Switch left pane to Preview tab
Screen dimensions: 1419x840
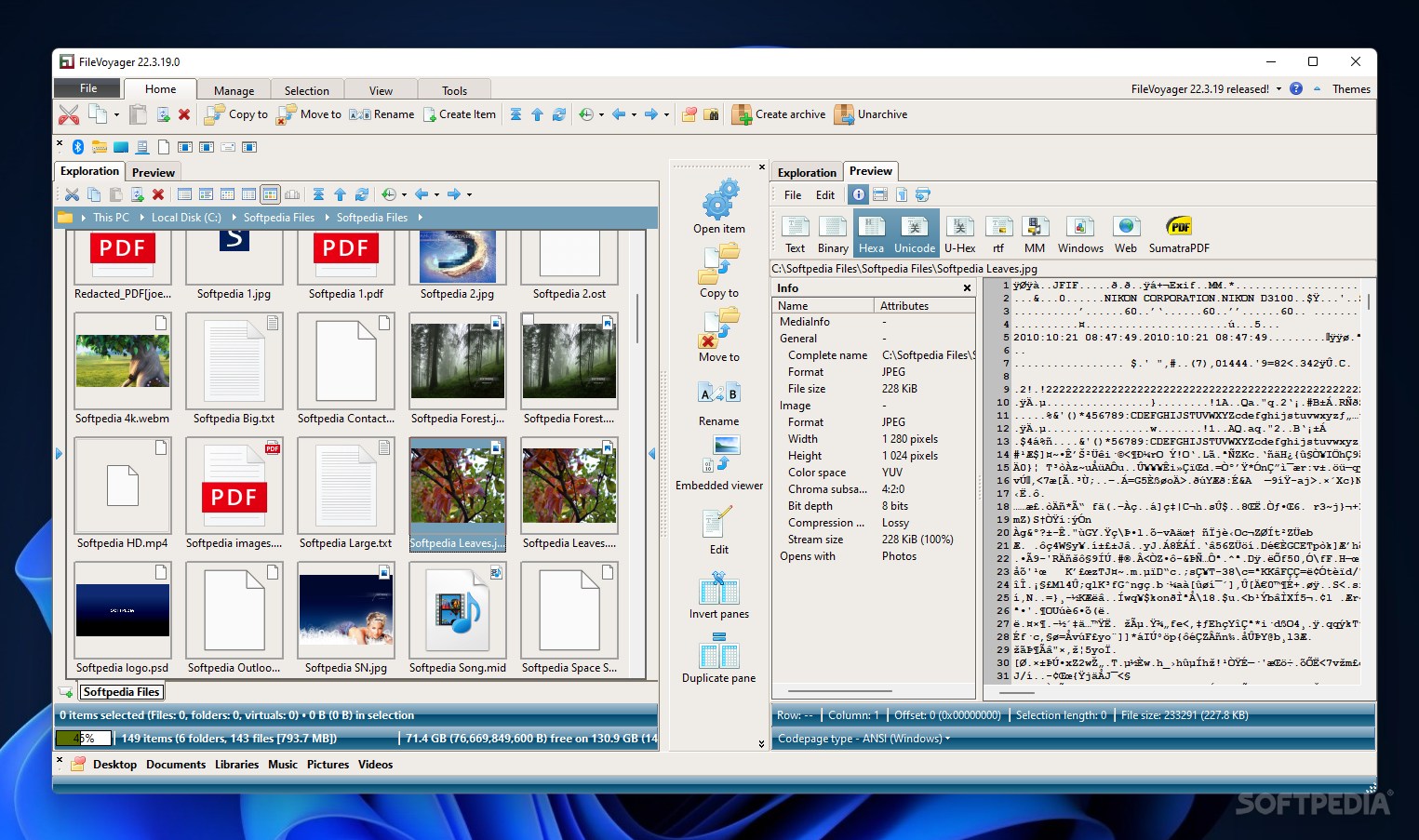(x=153, y=172)
